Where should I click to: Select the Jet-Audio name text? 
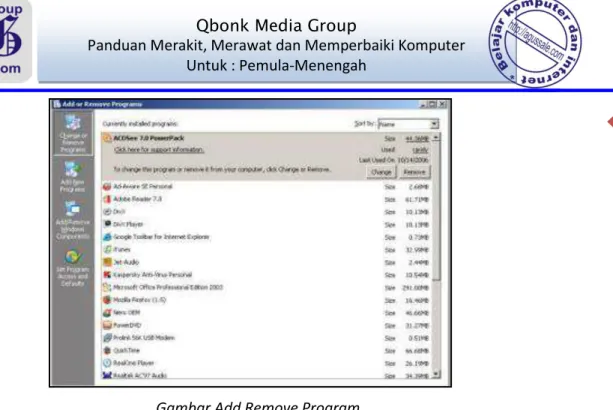click(x=126, y=262)
